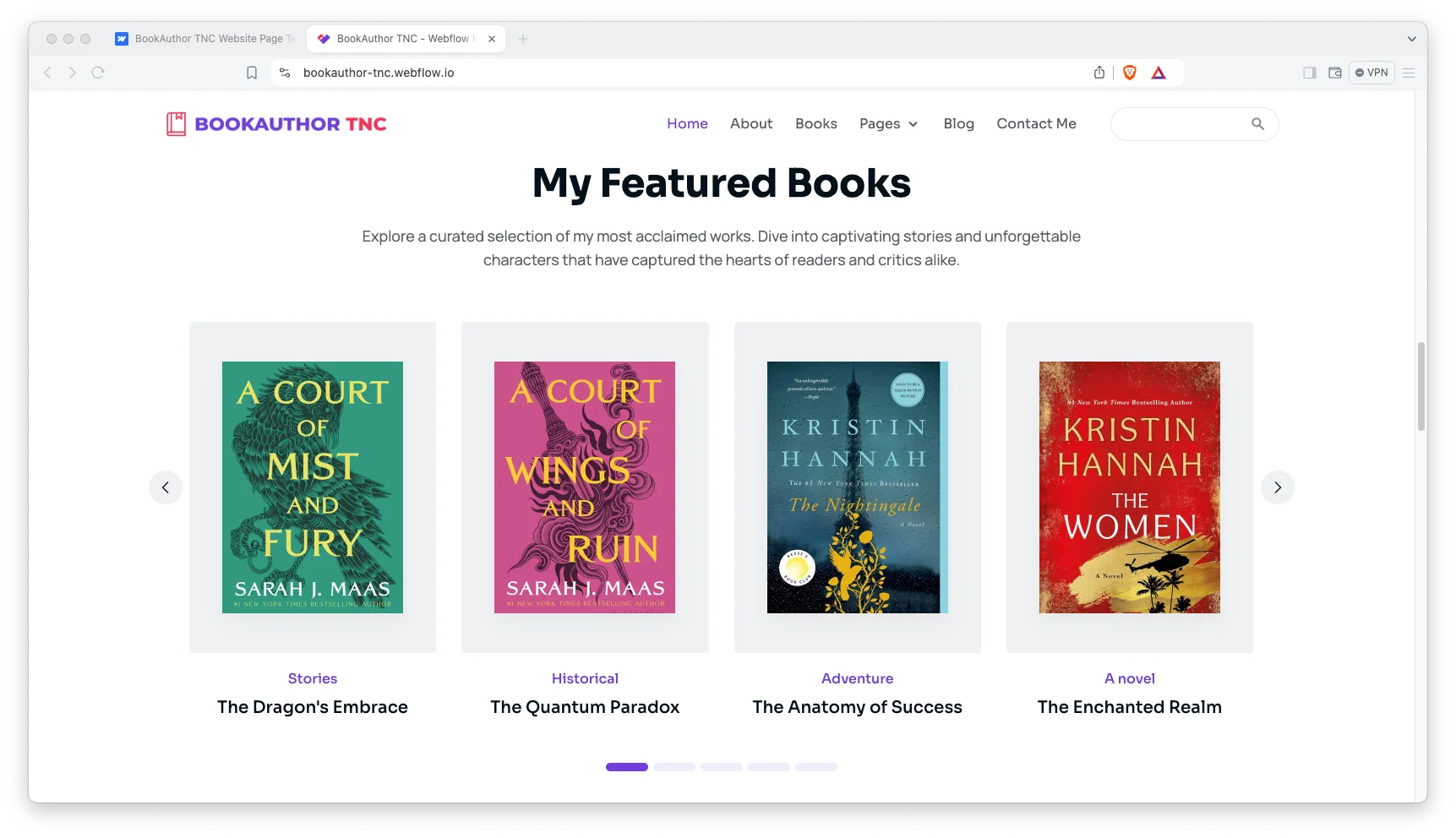Open the Brave wallet icon
Viewport: 1456px width, 838px height.
tap(1334, 73)
